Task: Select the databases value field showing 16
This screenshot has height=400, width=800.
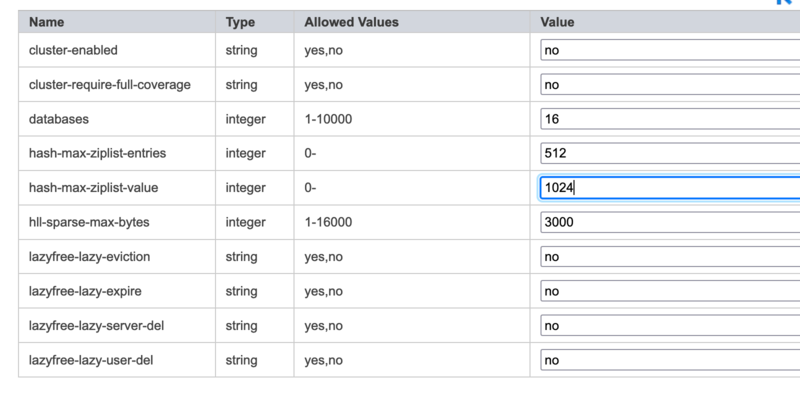Action: [x=670, y=119]
